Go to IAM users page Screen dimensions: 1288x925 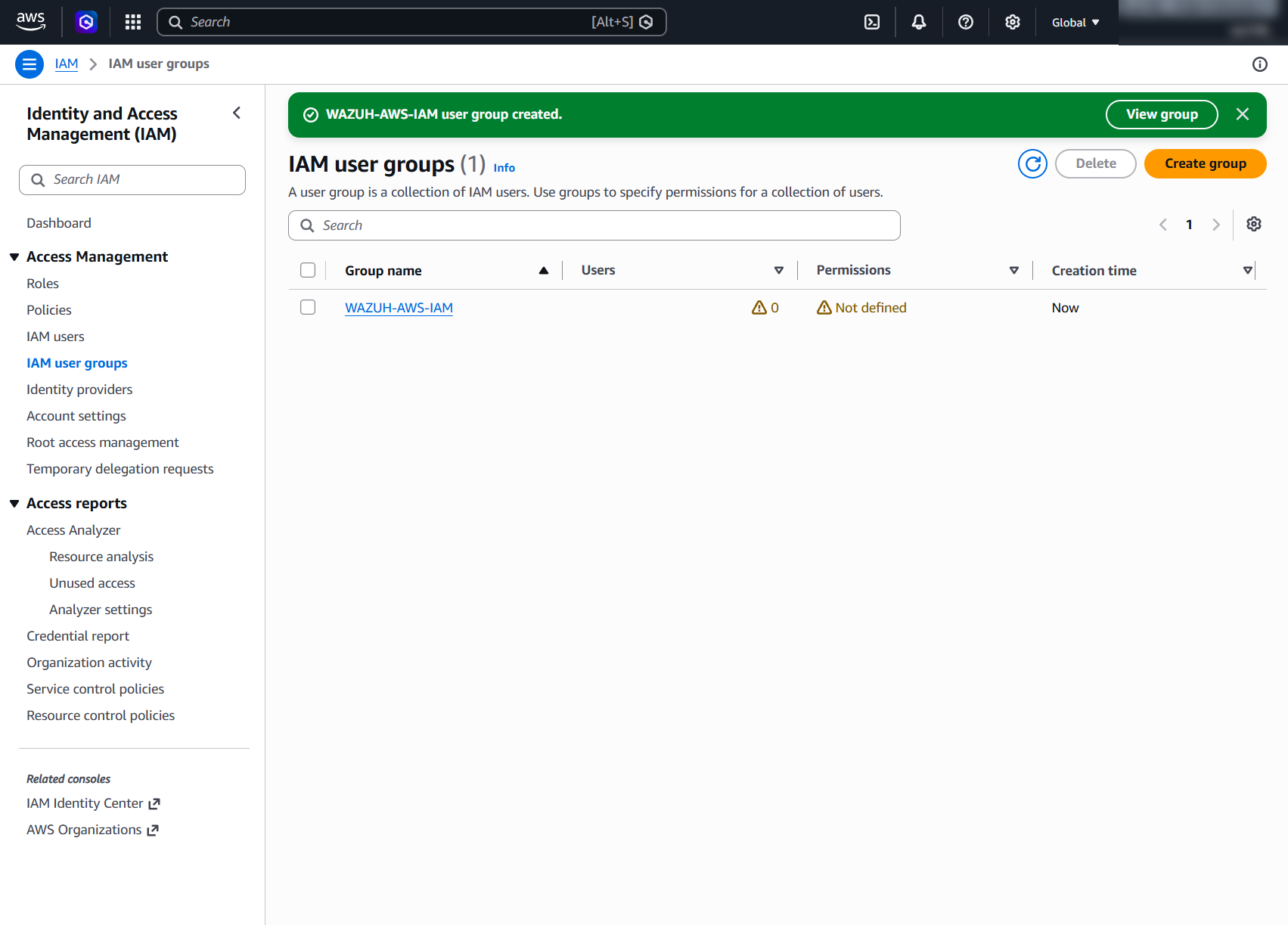point(55,337)
